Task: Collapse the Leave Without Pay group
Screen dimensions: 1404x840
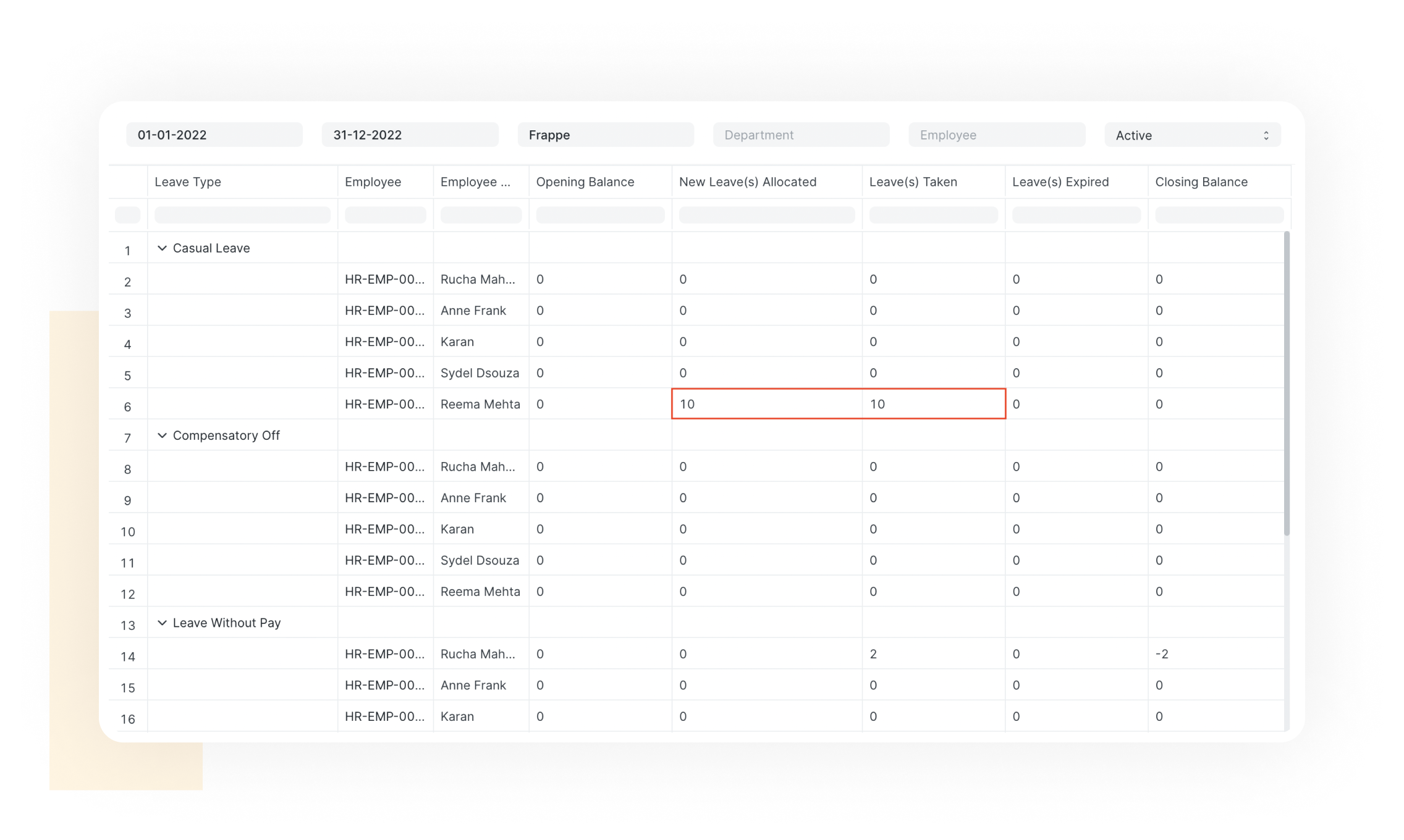Action: point(162,623)
